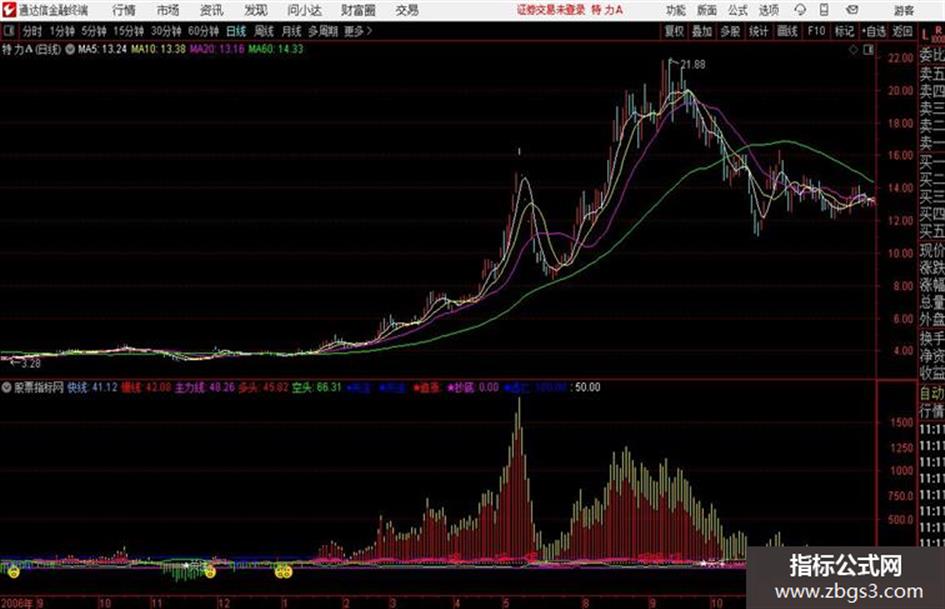Click the 1500 volume axis label
Screen dimensions: 945x609
point(902,423)
